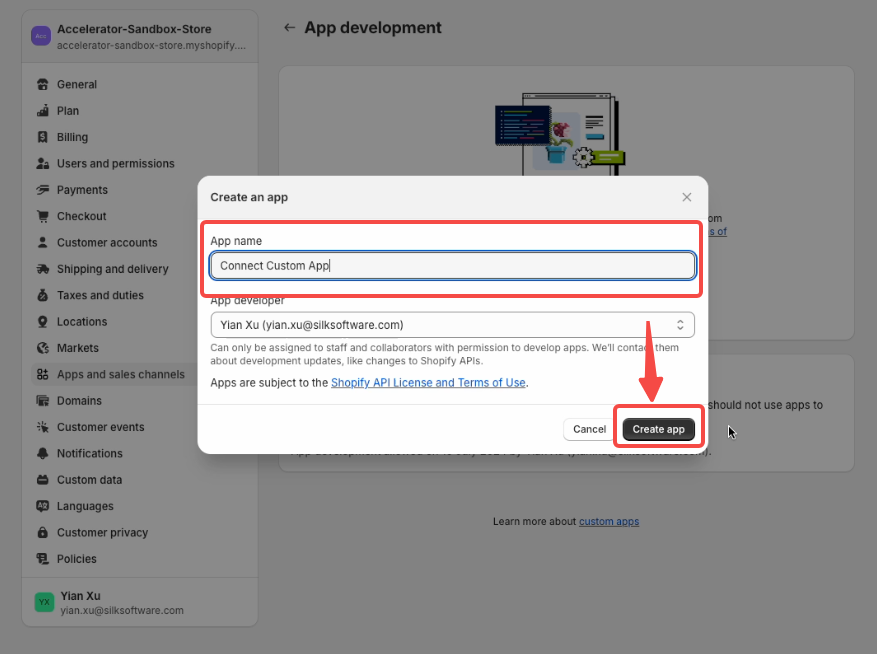Open Shopify API License and Terms of Use
The image size is (877, 654).
click(x=428, y=383)
